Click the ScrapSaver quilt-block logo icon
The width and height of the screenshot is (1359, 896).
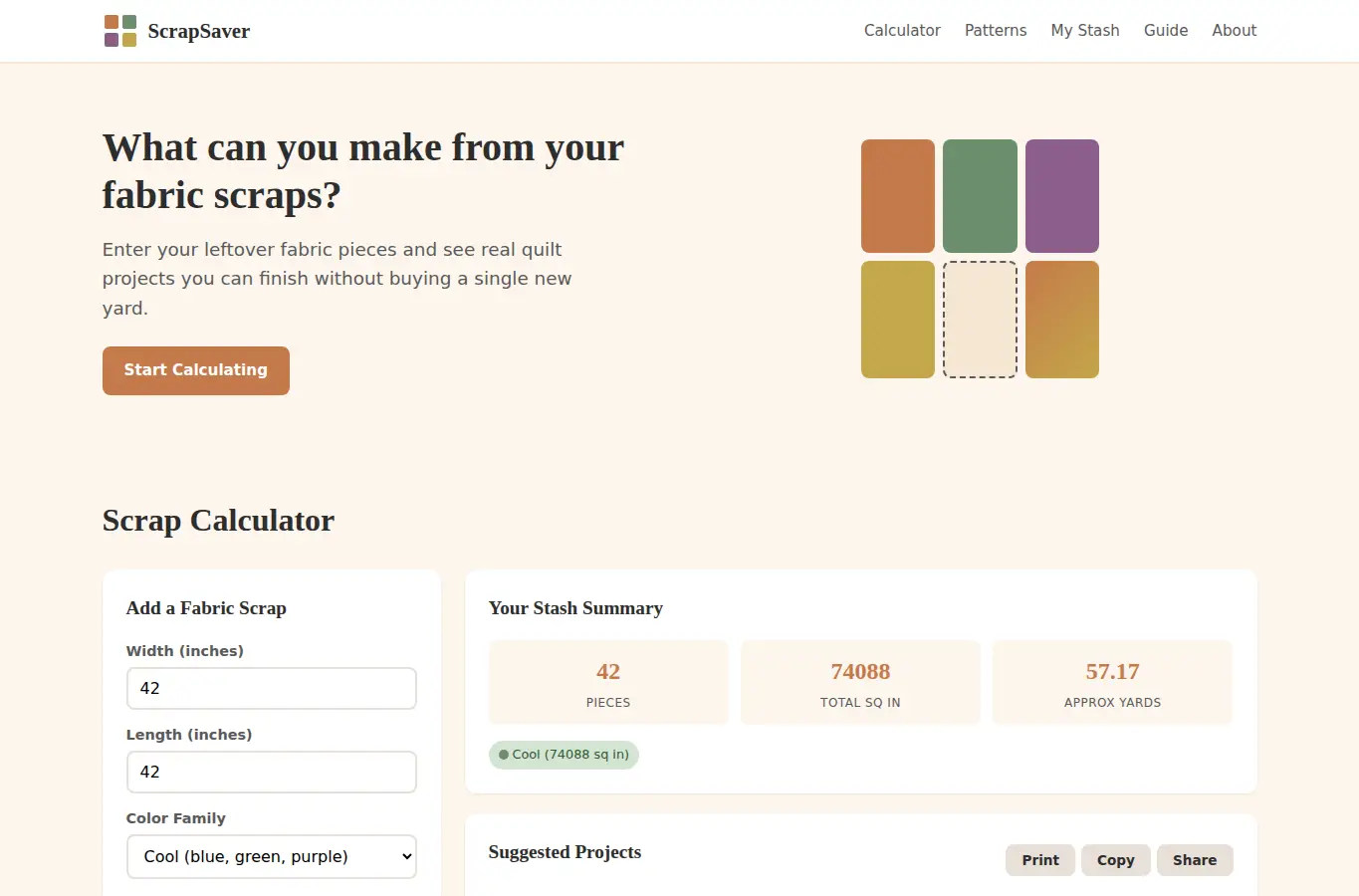point(120,31)
